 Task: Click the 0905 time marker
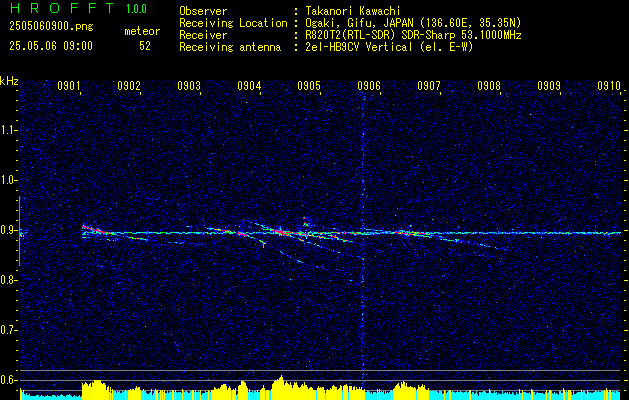309,85
